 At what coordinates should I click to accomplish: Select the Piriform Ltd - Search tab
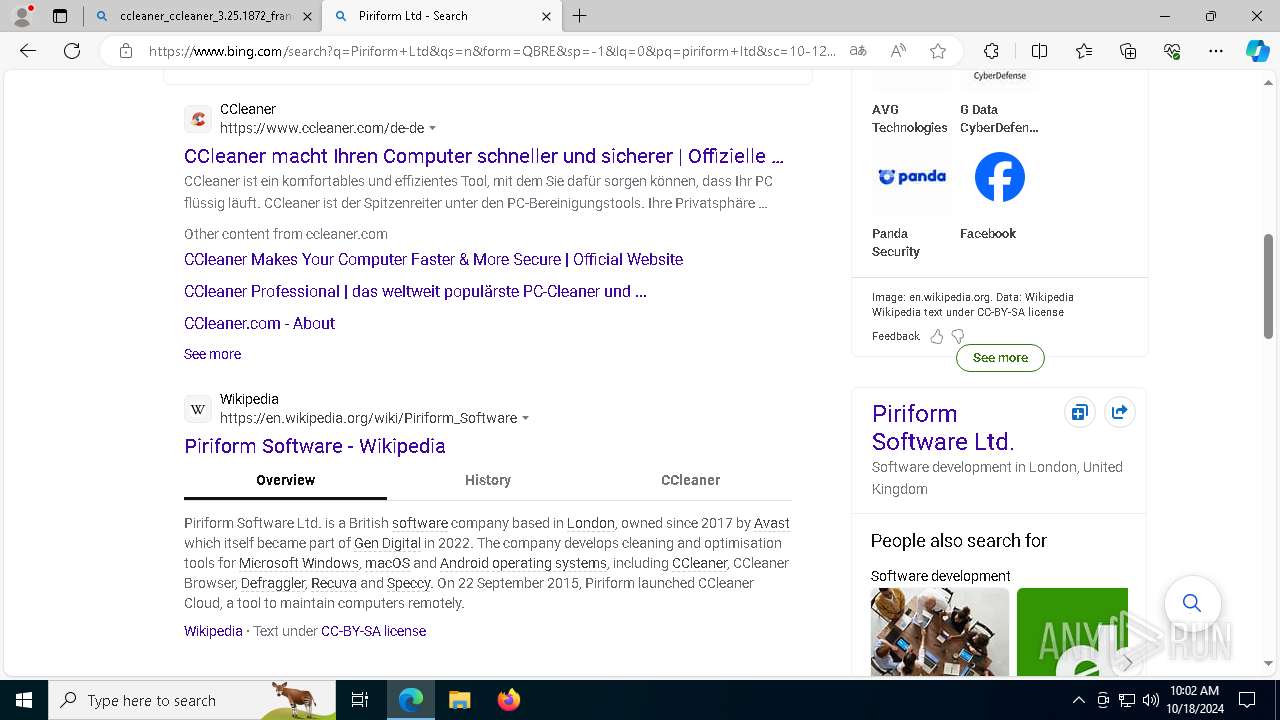point(441,16)
